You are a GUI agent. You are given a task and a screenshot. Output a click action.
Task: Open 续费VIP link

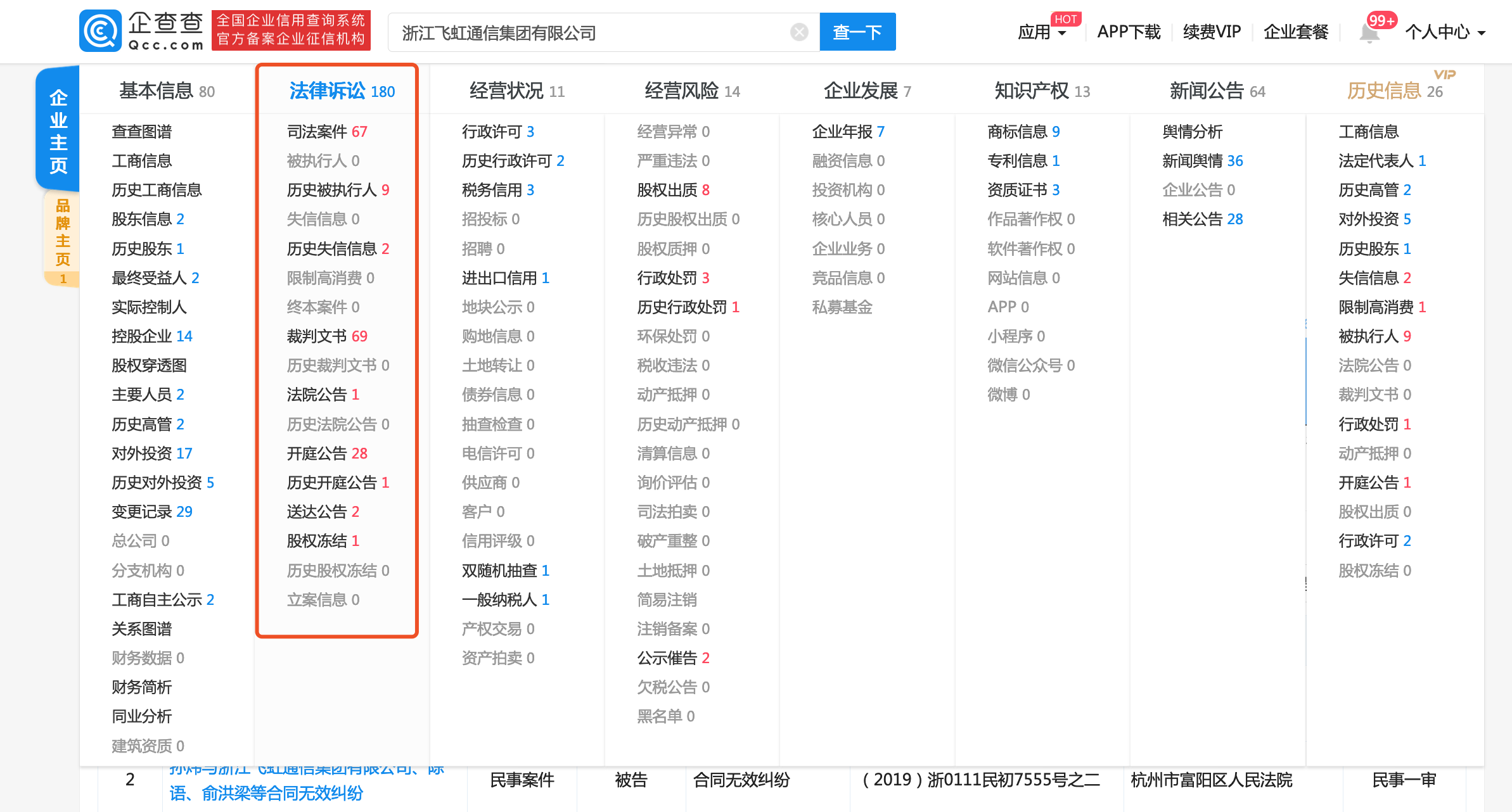1212,32
